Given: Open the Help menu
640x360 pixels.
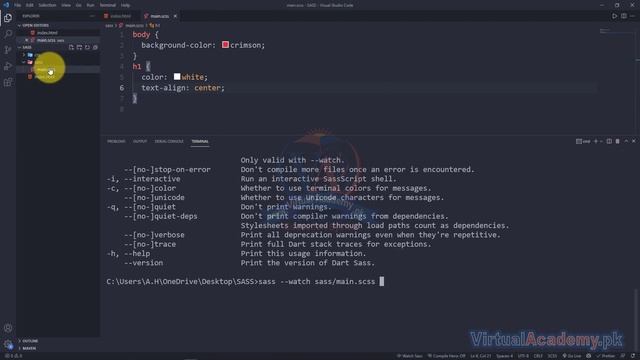Looking at the screenshot, I should (x=125, y=5).
